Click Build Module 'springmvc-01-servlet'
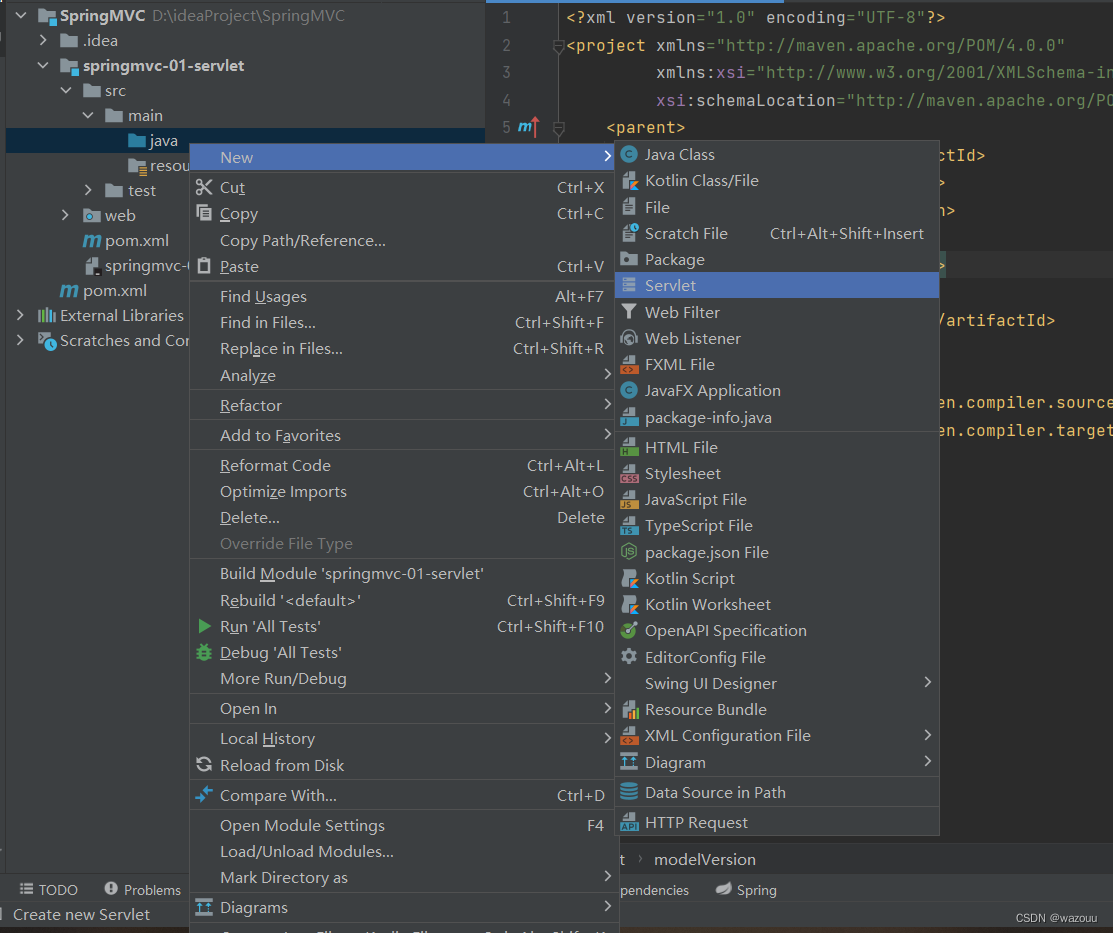This screenshot has width=1113, height=933. tap(402, 574)
